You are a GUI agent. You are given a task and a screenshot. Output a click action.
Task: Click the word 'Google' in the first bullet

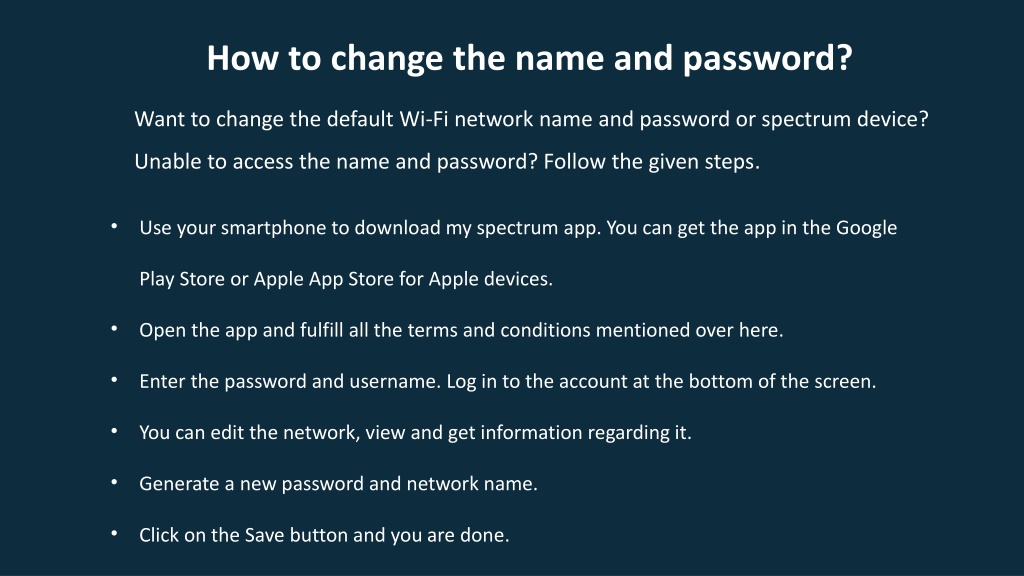click(x=867, y=228)
